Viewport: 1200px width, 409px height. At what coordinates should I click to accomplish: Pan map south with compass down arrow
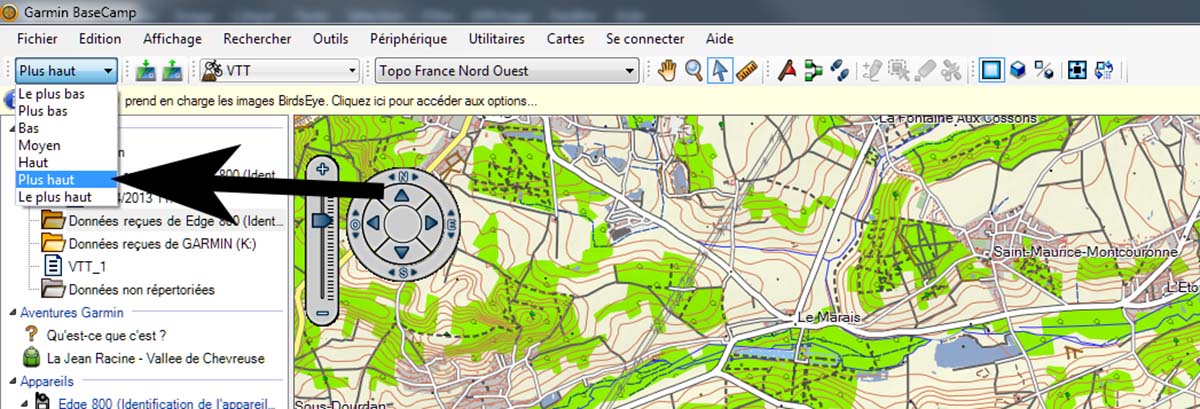coord(404,254)
